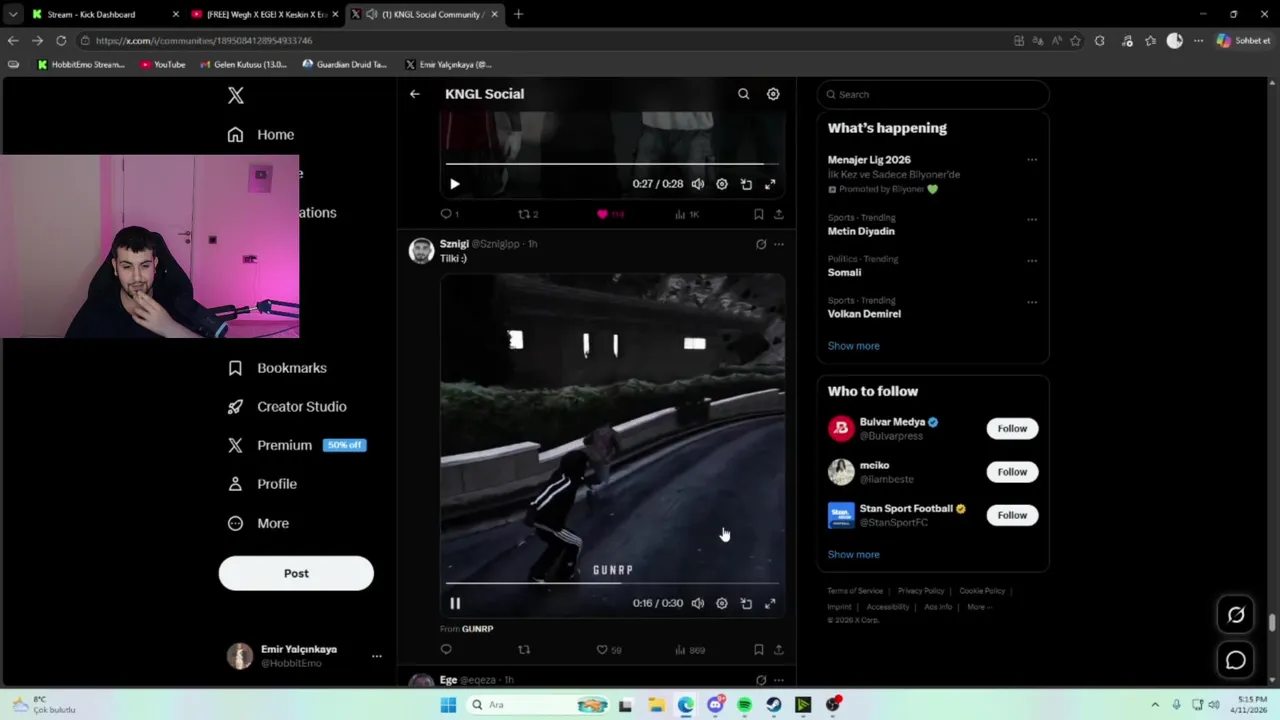Switch to FREE Wegh X EGE tab
1280x720 pixels.
point(266,14)
